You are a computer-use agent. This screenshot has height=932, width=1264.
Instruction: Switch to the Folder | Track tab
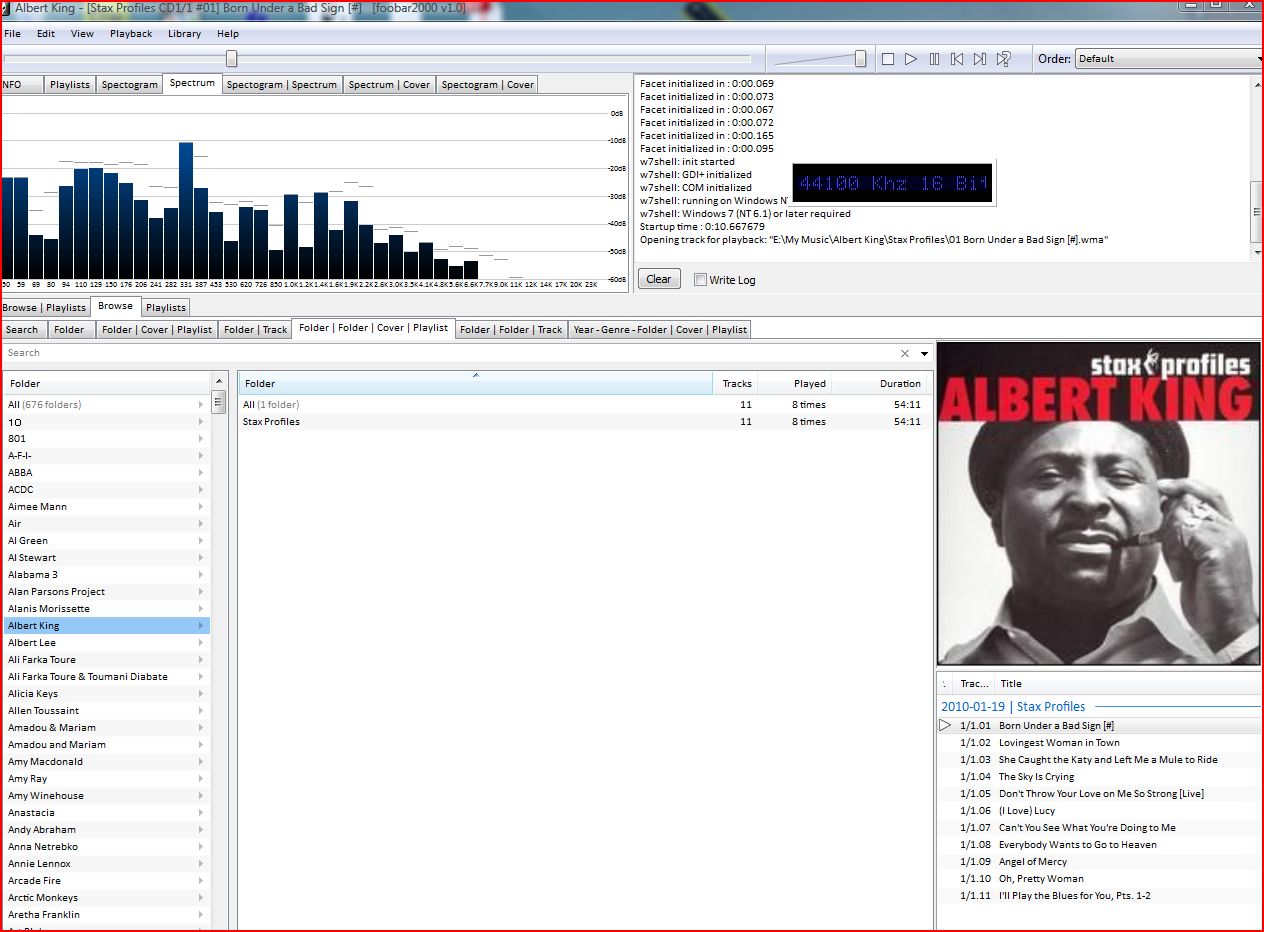click(x=255, y=330)
